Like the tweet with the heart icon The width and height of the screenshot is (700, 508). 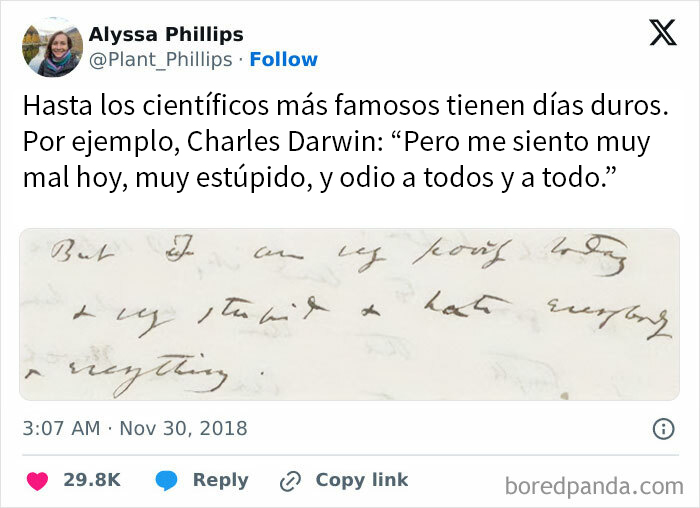38,481
